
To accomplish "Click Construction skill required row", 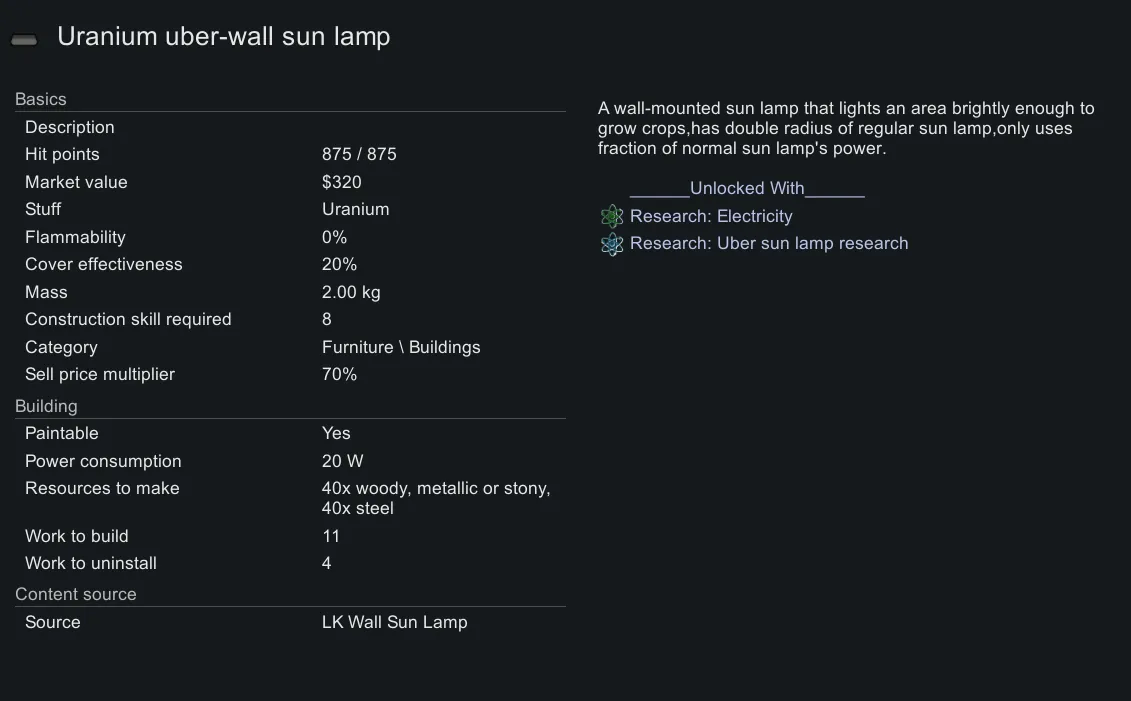I will coord(290,320).
